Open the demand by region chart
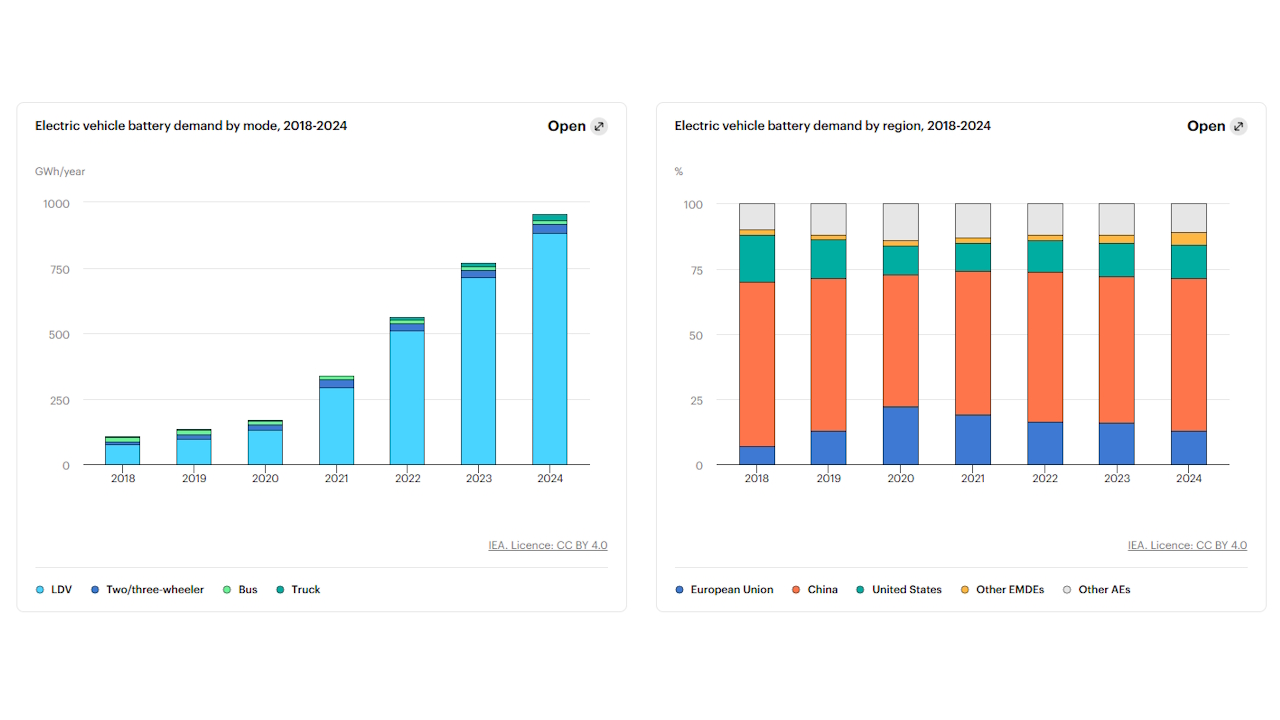 [x=1205, y=126]
